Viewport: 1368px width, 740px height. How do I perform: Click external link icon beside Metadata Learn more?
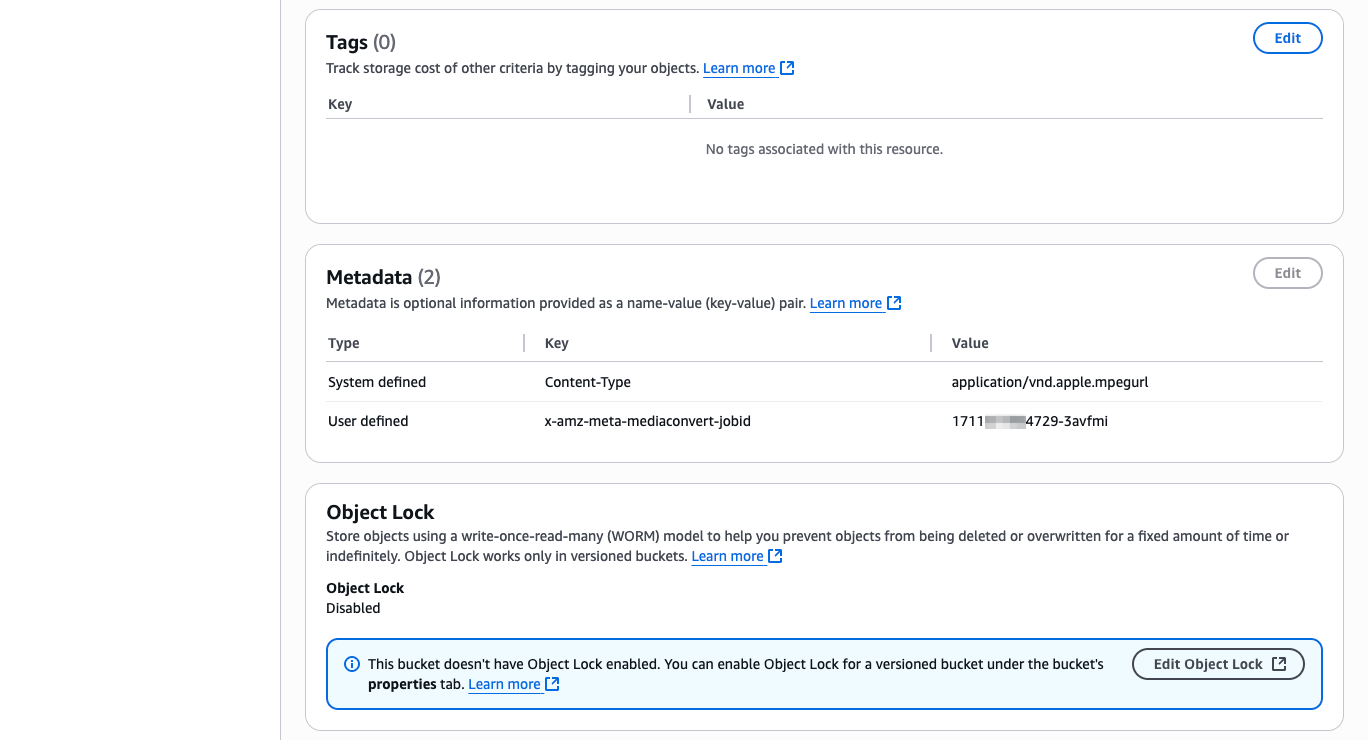click(x=894, y=303)
